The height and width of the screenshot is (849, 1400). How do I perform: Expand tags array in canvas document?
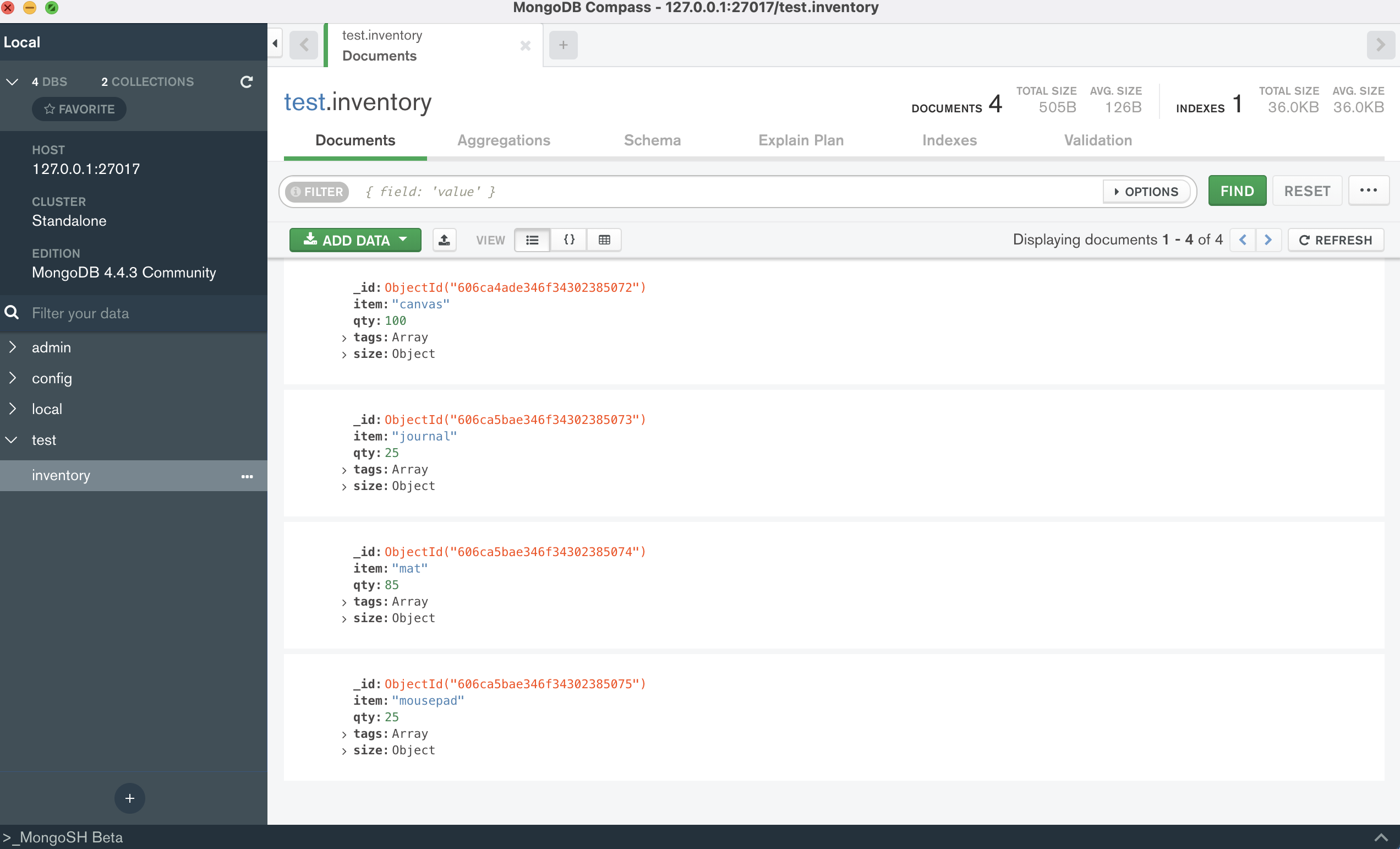pos(344,338)
